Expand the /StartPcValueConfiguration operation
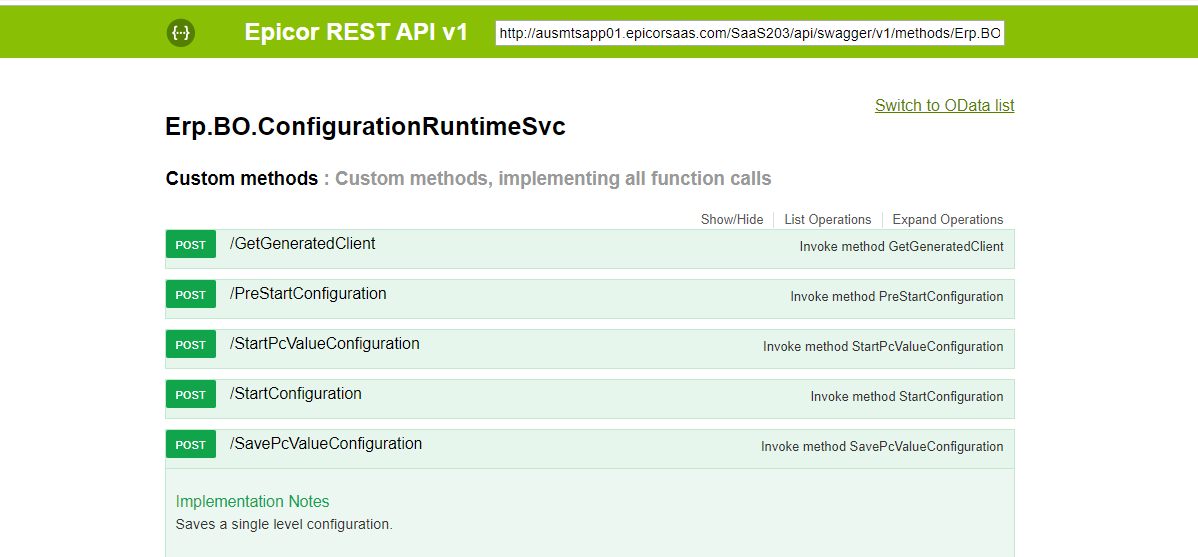The height and width of the screenshot is (557, 1198). click(325, 344)
